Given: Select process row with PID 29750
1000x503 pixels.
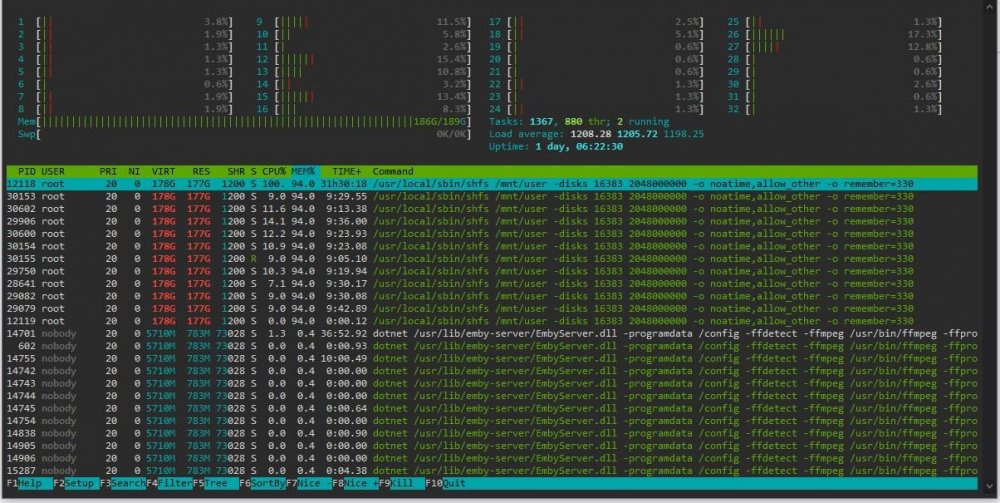Looking at the screenshot, I should [491, 272].
